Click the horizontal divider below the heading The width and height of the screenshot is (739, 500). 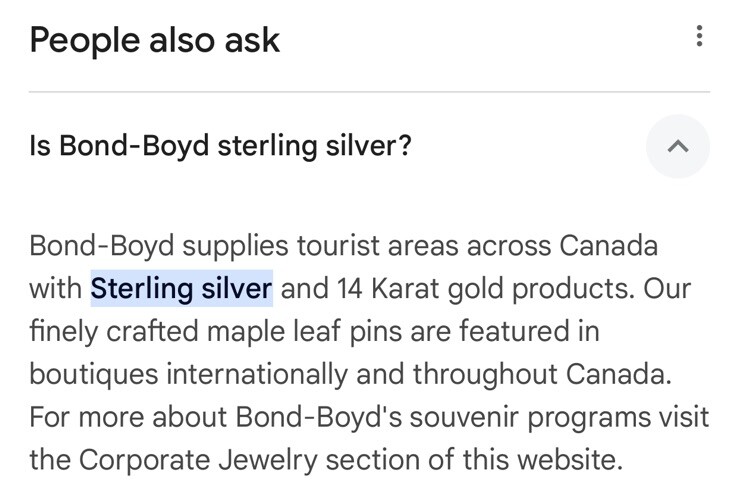pyautogui.click(x=369, y=92)
